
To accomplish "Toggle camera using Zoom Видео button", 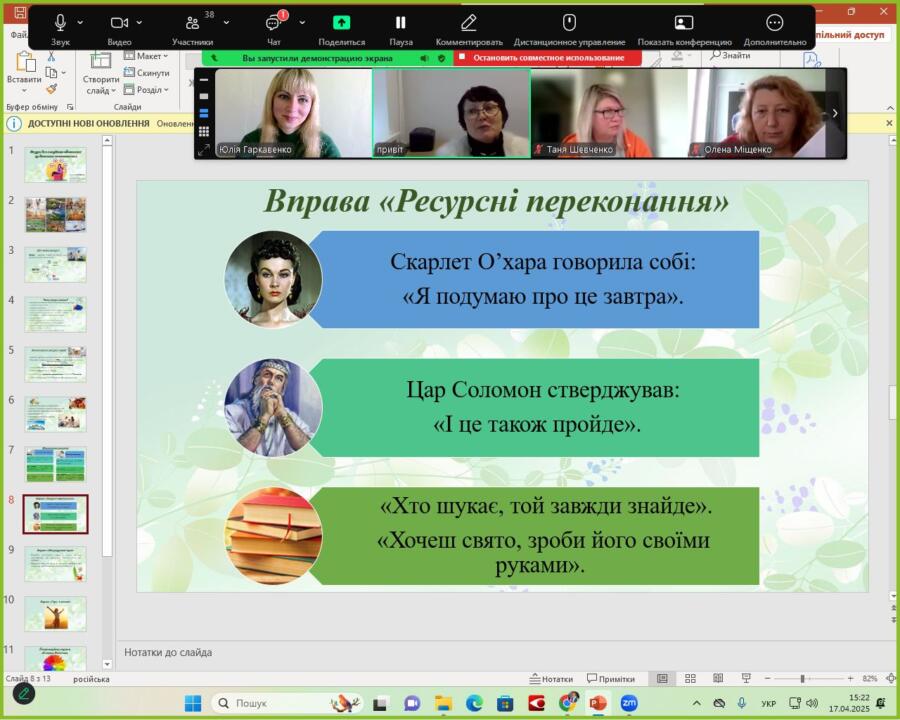I will (x=119, y=29).
